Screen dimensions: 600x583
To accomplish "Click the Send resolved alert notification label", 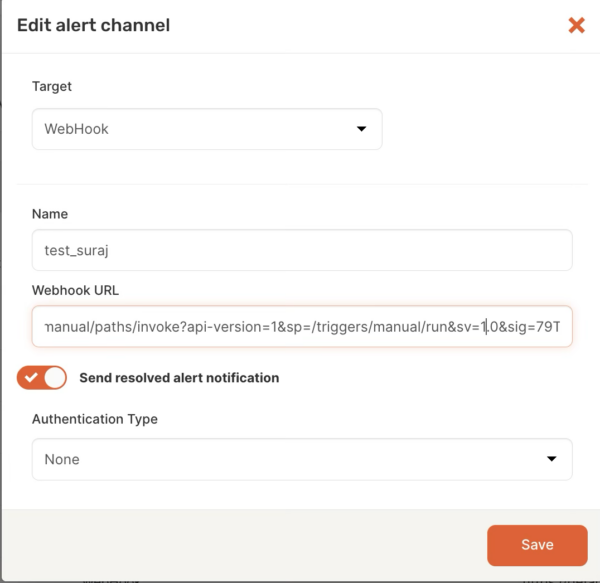I will tap(179, 378).
